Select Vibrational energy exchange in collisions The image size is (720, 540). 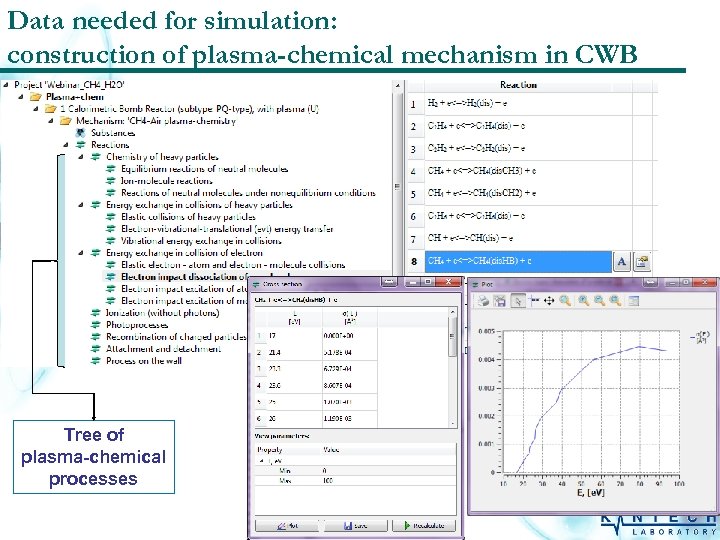click(x=201, y=241)
